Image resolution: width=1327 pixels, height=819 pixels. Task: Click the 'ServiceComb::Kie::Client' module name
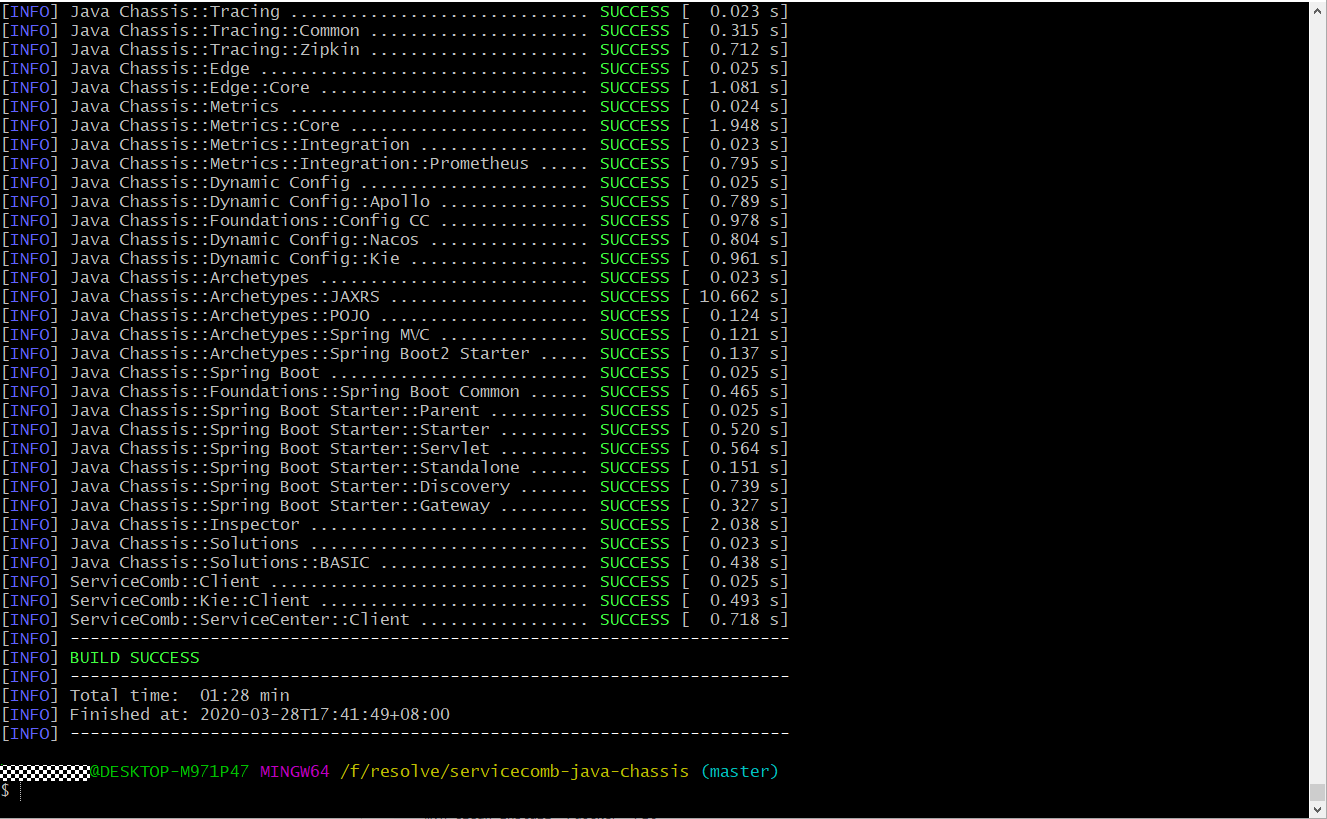pyautogui.click(x=190, y=601)
